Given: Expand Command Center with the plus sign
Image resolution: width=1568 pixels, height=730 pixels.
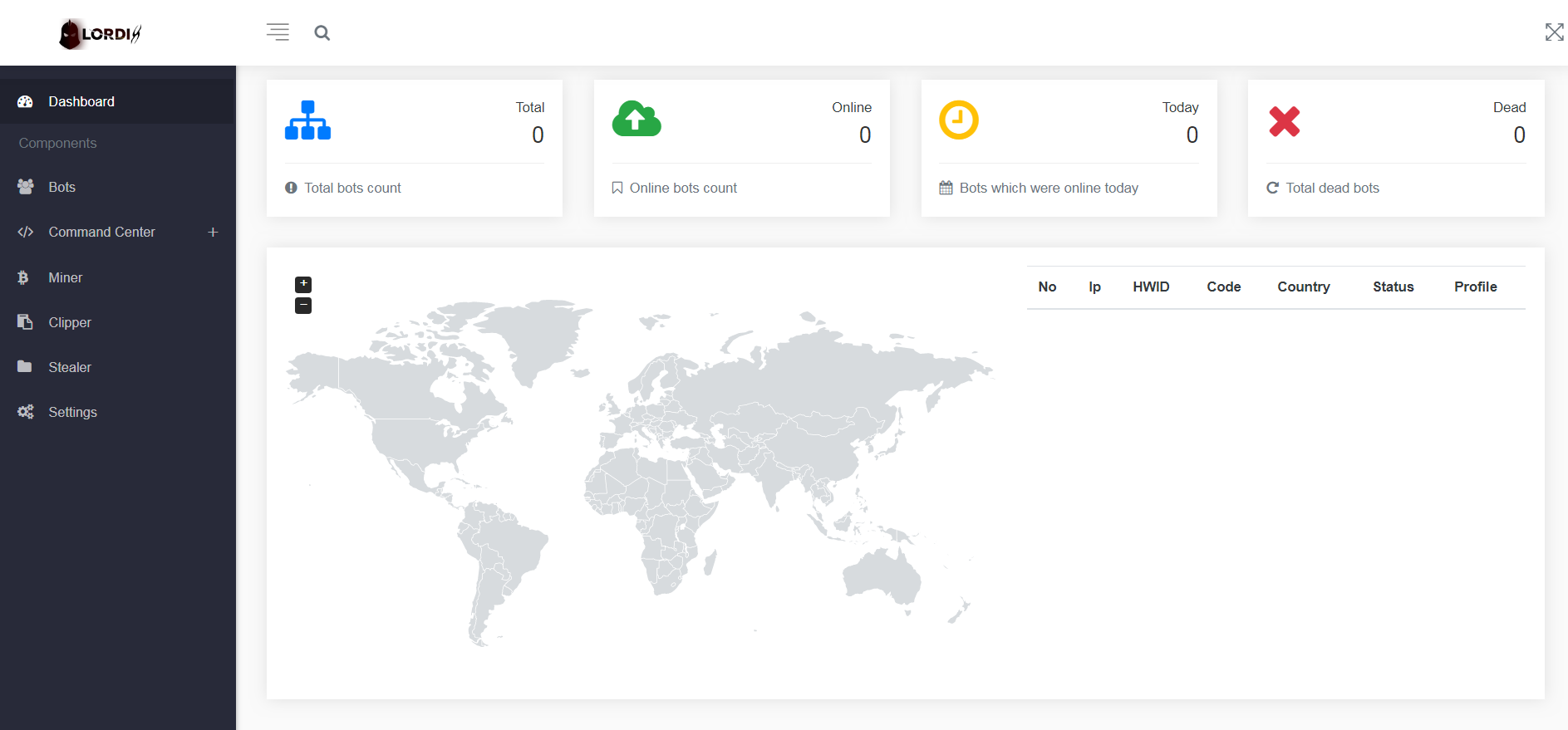Looking at the screenshot, I should [x=213, y=233].
